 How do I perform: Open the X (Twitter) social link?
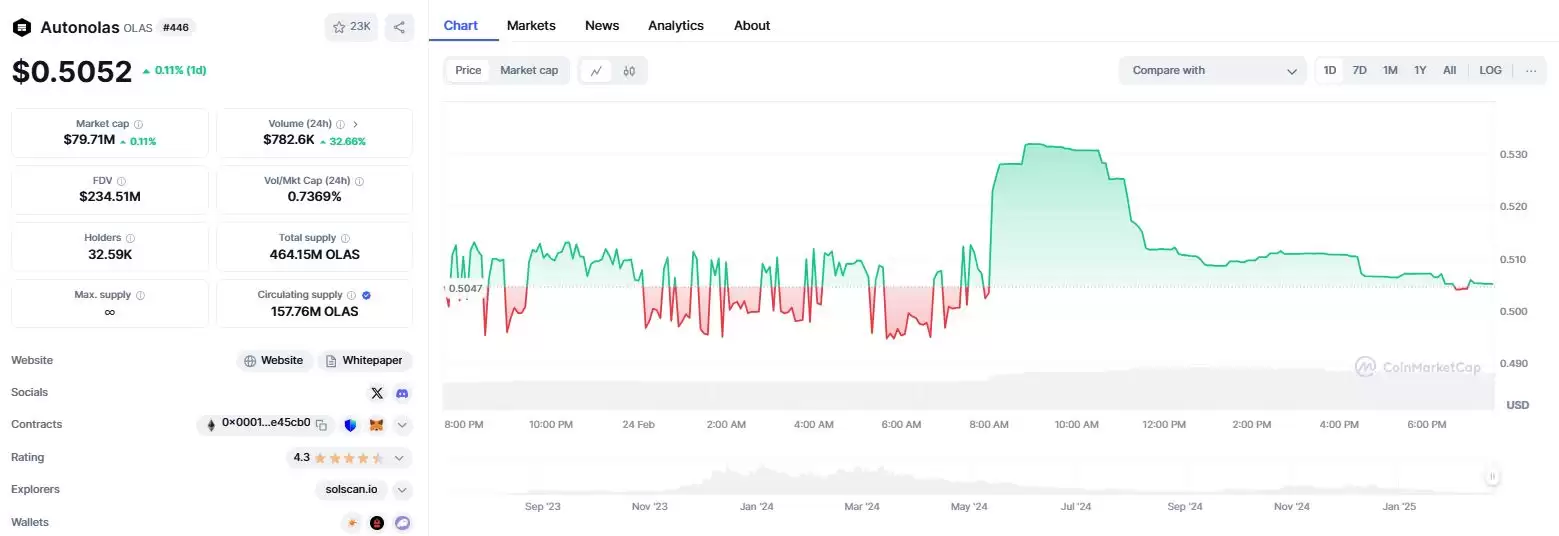(x=377, y=393)
